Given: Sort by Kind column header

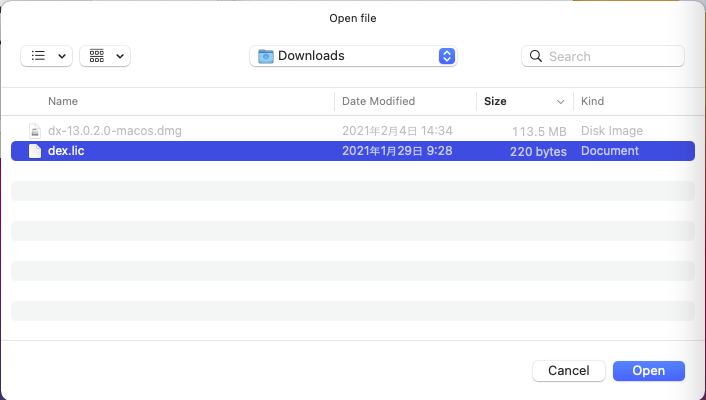Looking at the screenshot, I should click(x=592, y=101).
